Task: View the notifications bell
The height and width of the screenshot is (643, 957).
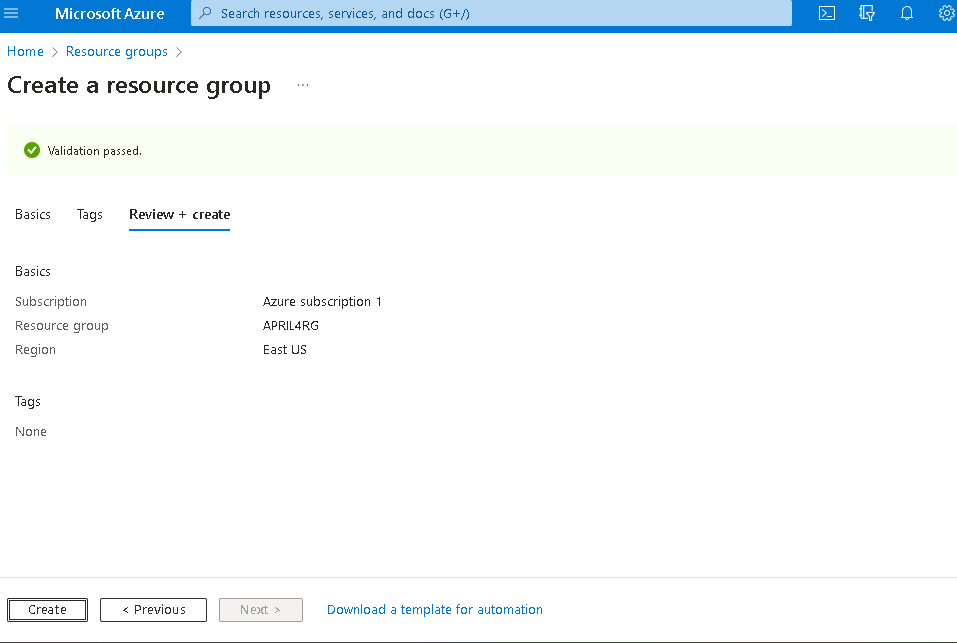Action: point(906,14)
